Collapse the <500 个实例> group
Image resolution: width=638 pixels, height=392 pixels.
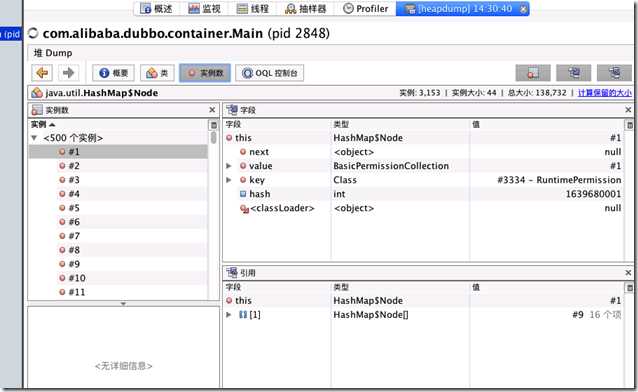point(34,138)
